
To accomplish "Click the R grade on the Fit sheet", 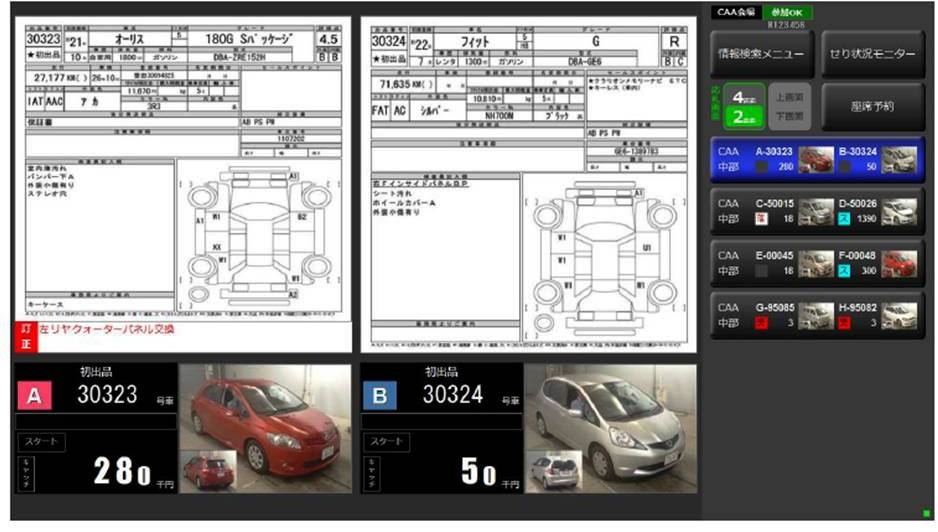I will (674, 42).
